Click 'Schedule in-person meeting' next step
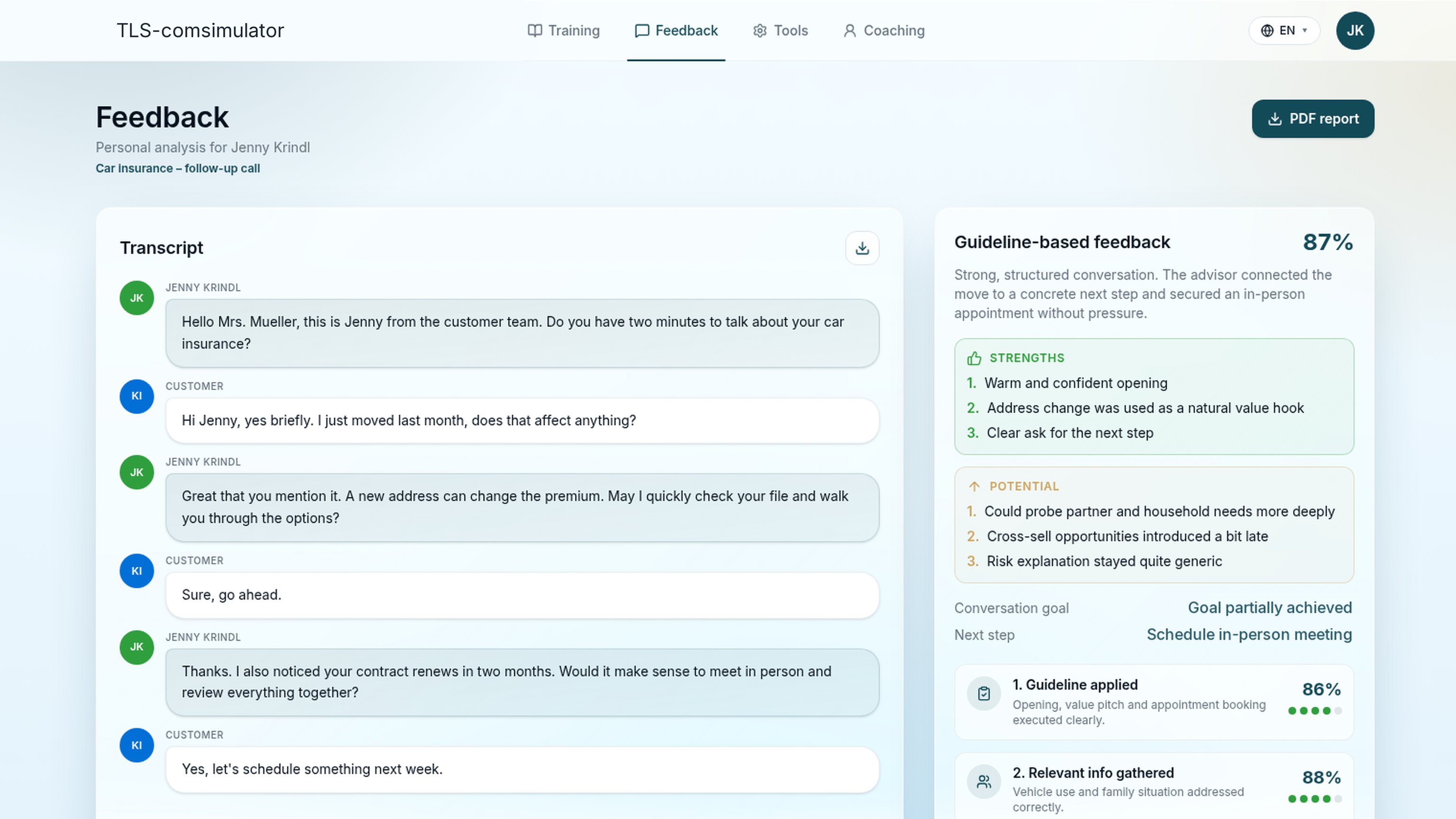Viewport: 1456px width, 819px height. (x=1249, y=635)
